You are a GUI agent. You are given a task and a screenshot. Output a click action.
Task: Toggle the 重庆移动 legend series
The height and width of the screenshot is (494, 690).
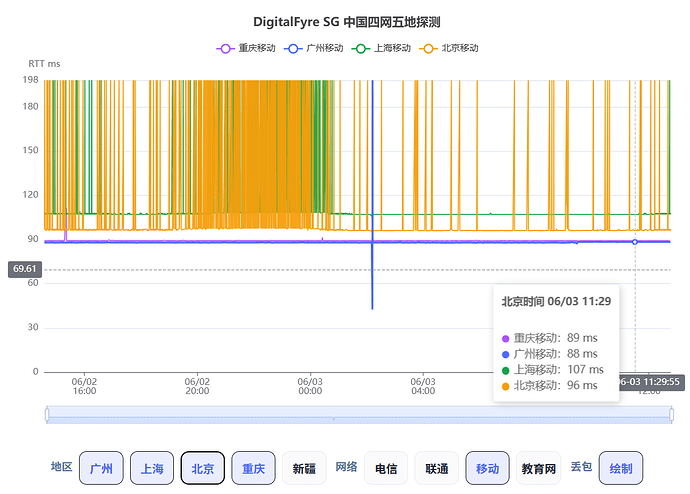pos(246,48)
